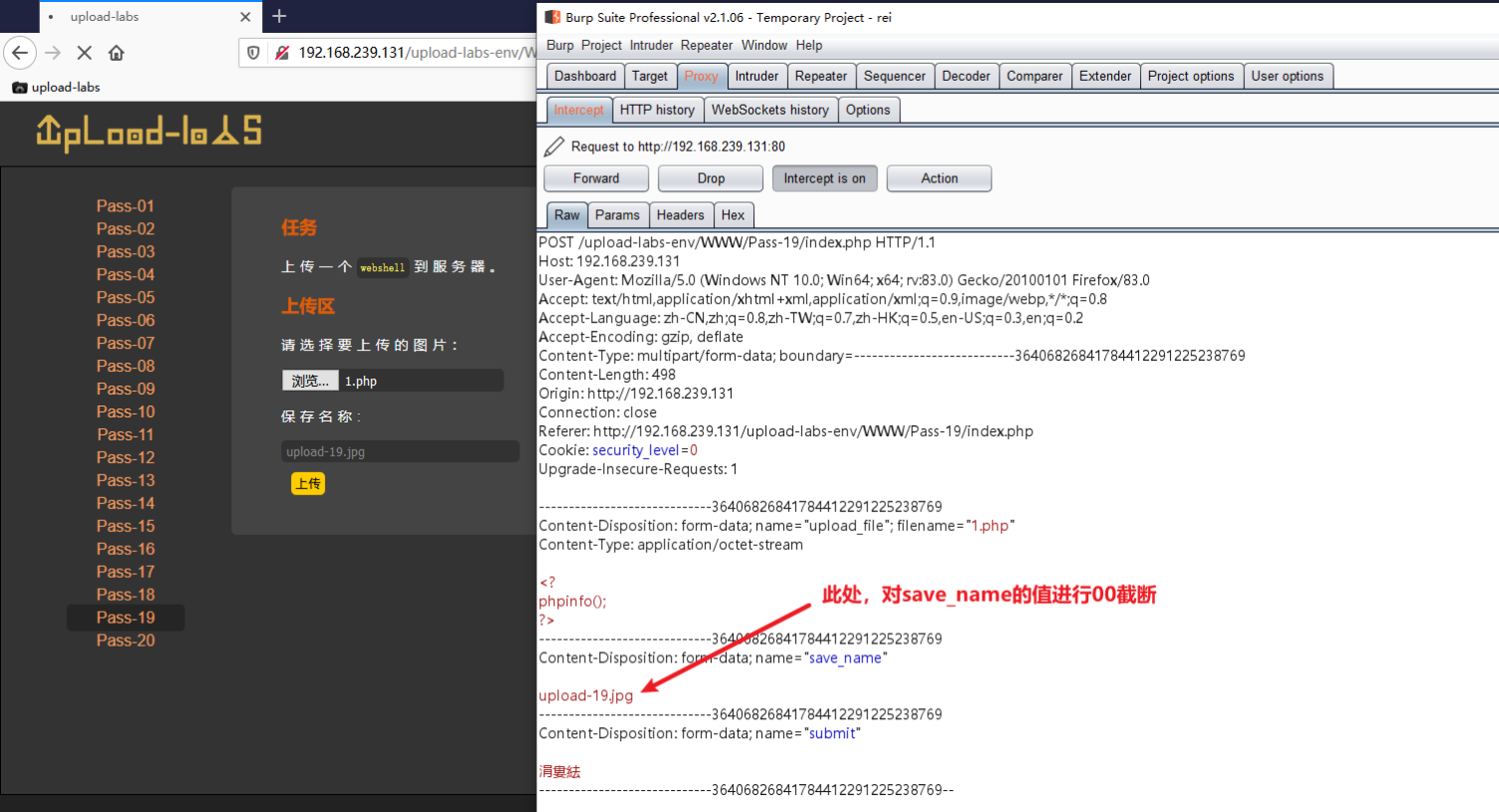The image size is (1499, 812).
Task: Click the phpinfo(); line in request body
Action: coord(572,601)
